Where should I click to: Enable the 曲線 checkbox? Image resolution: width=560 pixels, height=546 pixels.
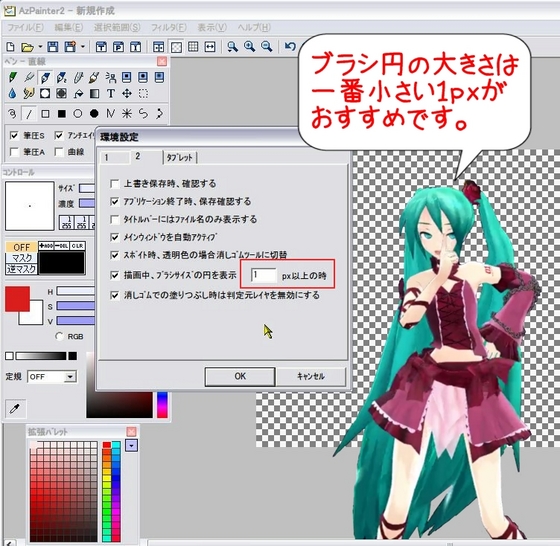pos(59,152)
